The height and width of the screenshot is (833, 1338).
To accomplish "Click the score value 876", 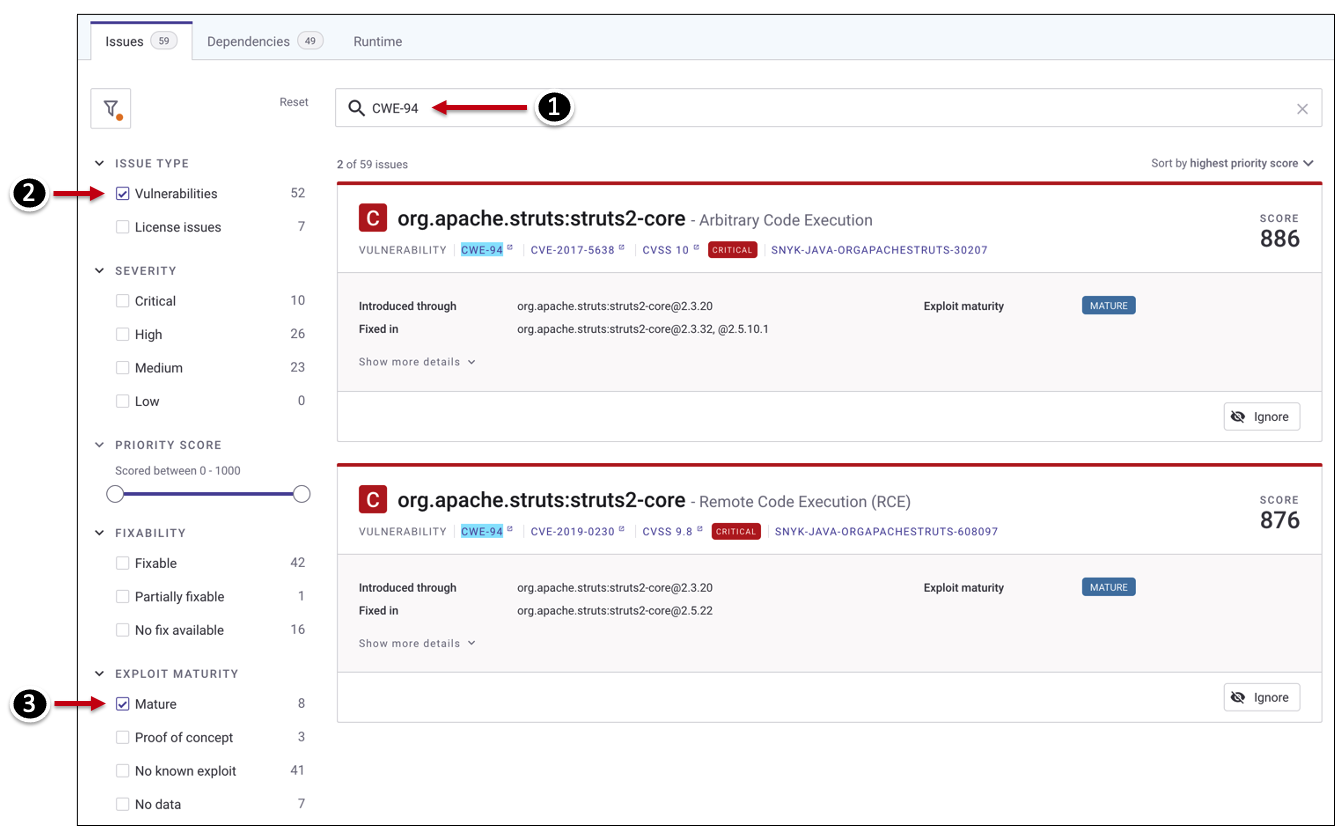I will (1280, 521).
